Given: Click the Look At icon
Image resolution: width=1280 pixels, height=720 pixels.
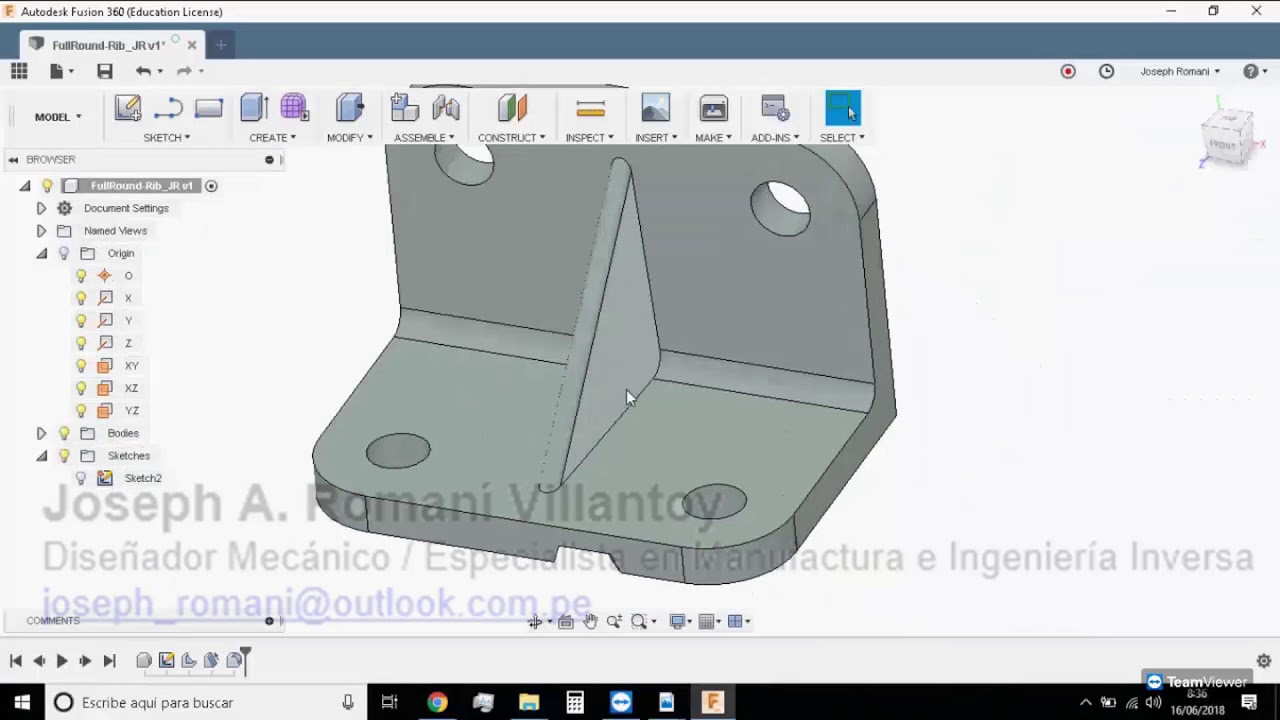Looking at the screenshot, I should [x=565, y=621].
